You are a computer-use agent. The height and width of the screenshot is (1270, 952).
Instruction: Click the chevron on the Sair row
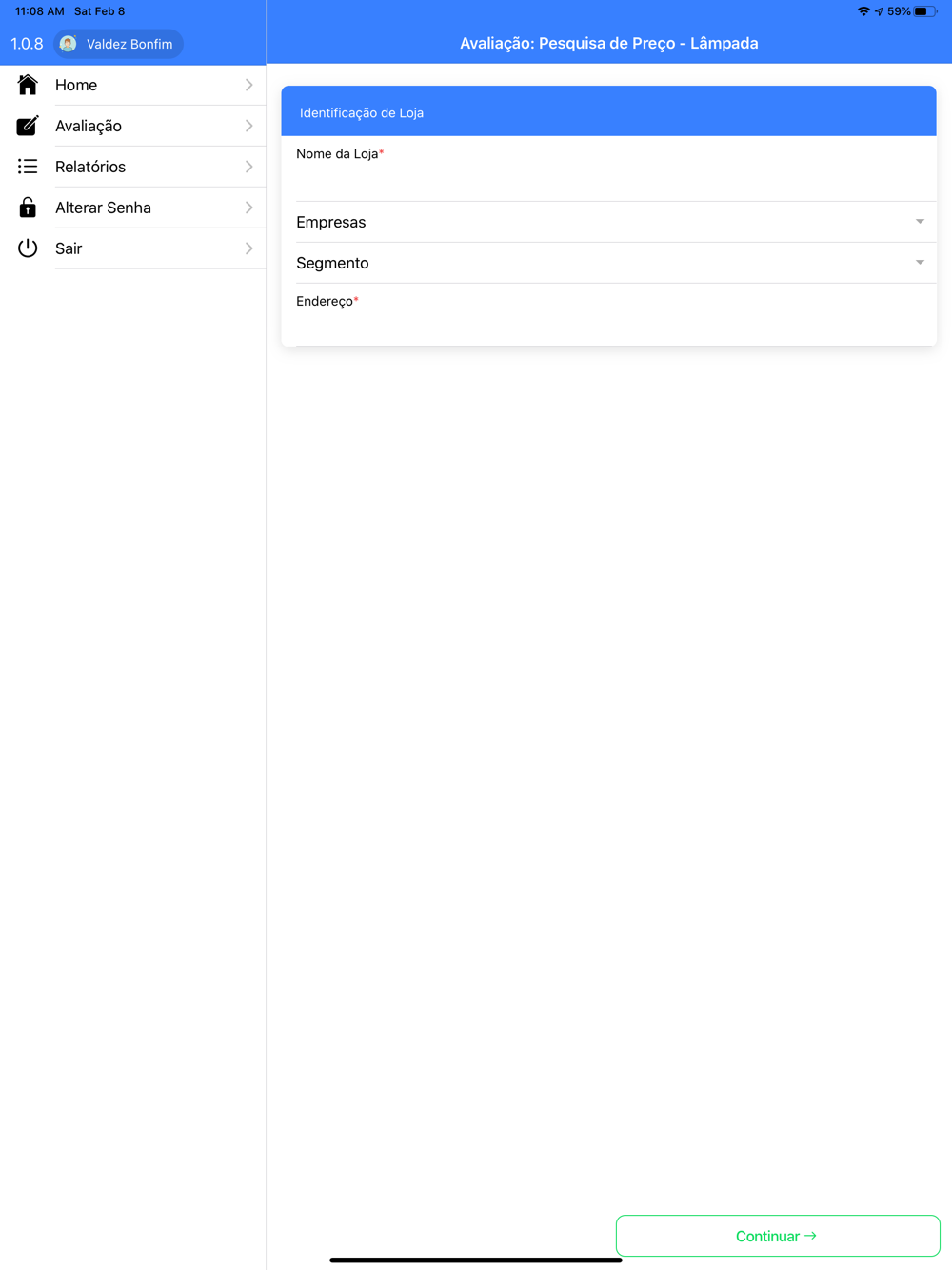coord(248,248)
